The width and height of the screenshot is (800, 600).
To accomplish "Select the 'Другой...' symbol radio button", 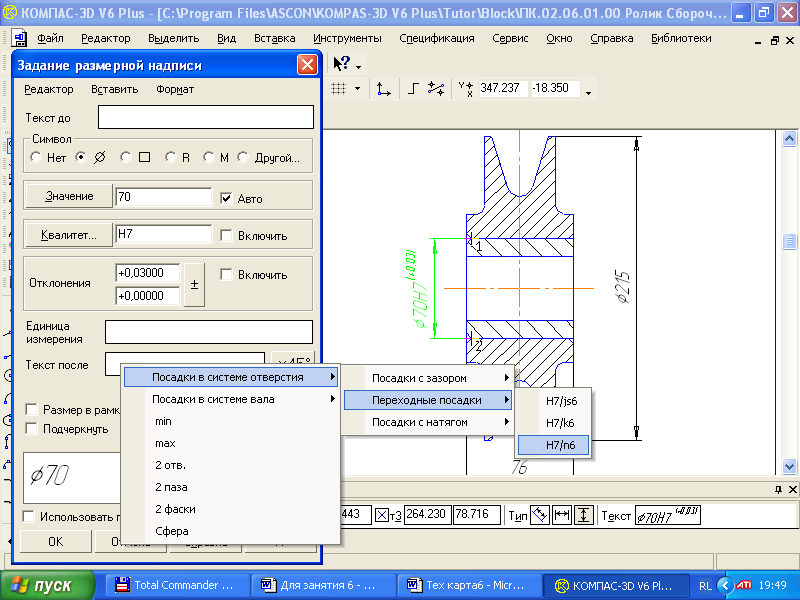I will pyautogui.click(x=243, y=157).
